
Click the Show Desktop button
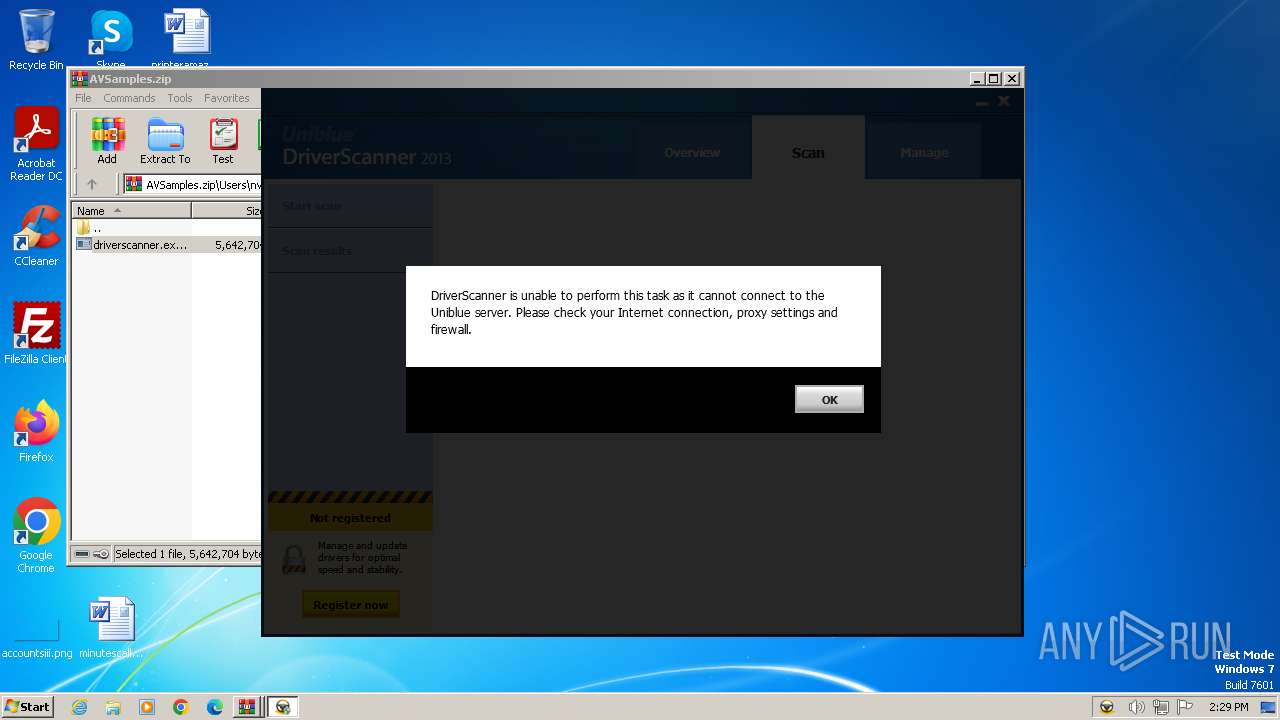pyautogui.click(x=1268, y=707)
